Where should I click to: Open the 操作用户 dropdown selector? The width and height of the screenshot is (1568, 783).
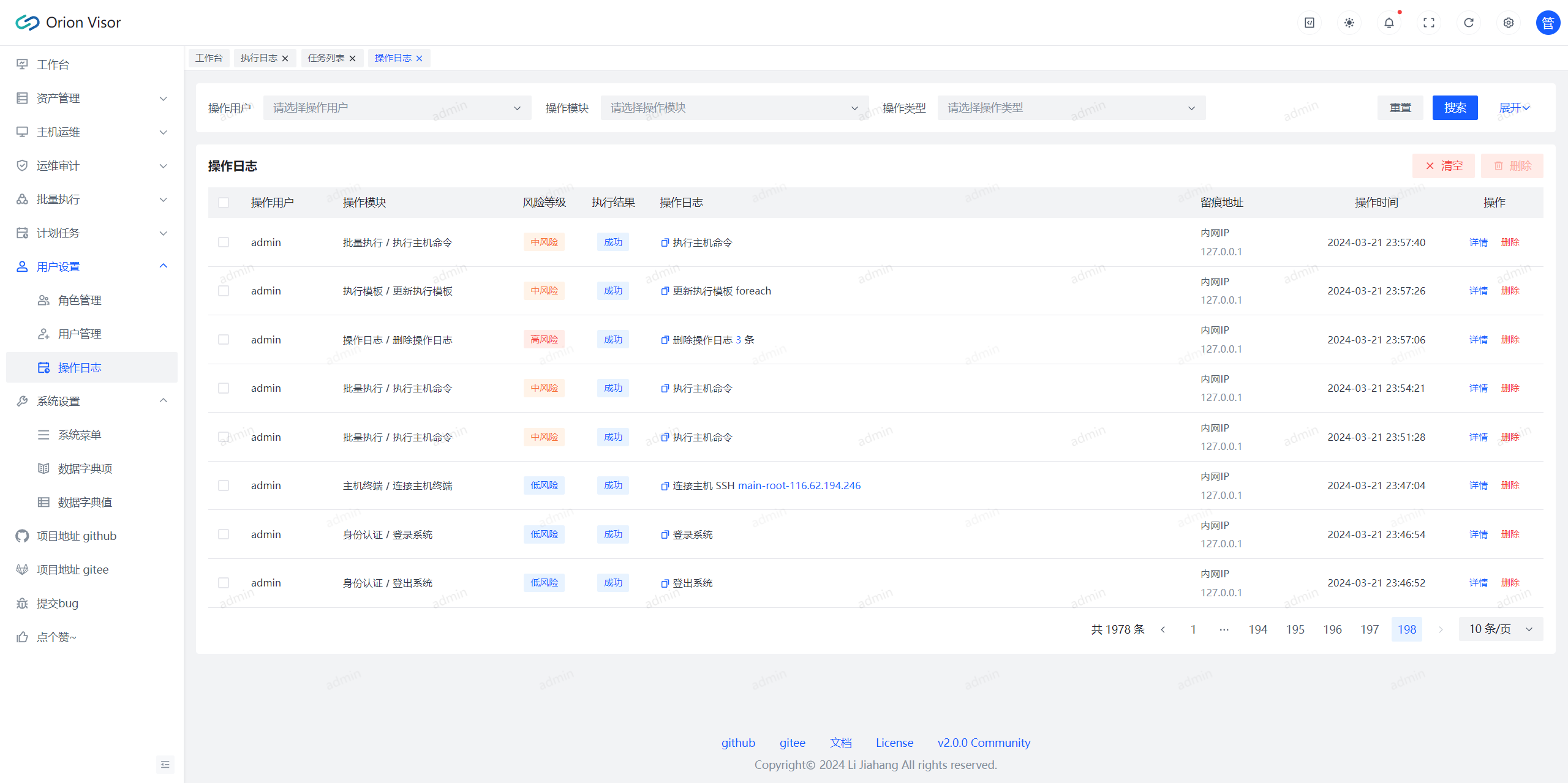397,108
